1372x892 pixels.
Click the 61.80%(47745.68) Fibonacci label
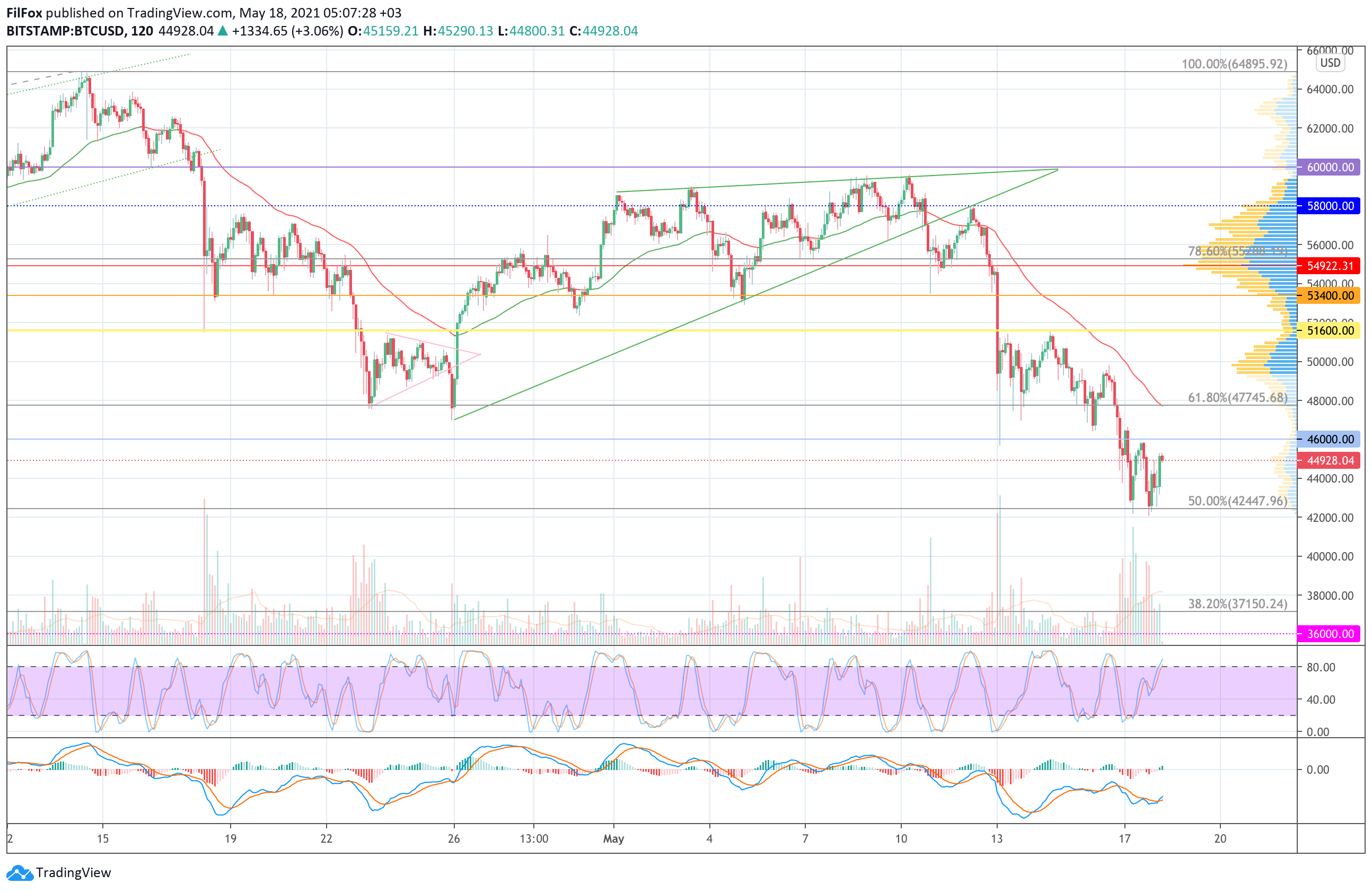coord(1237,398)
